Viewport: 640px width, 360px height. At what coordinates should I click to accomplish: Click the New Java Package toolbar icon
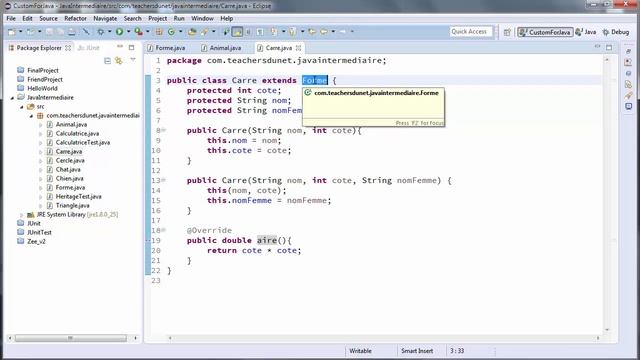[159, 31]
